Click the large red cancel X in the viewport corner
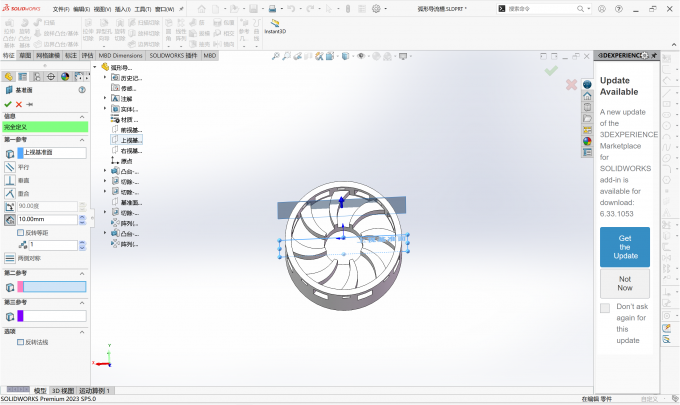Image resolution: width=680 pixels, height=405 pixels. tap(571, 85)
